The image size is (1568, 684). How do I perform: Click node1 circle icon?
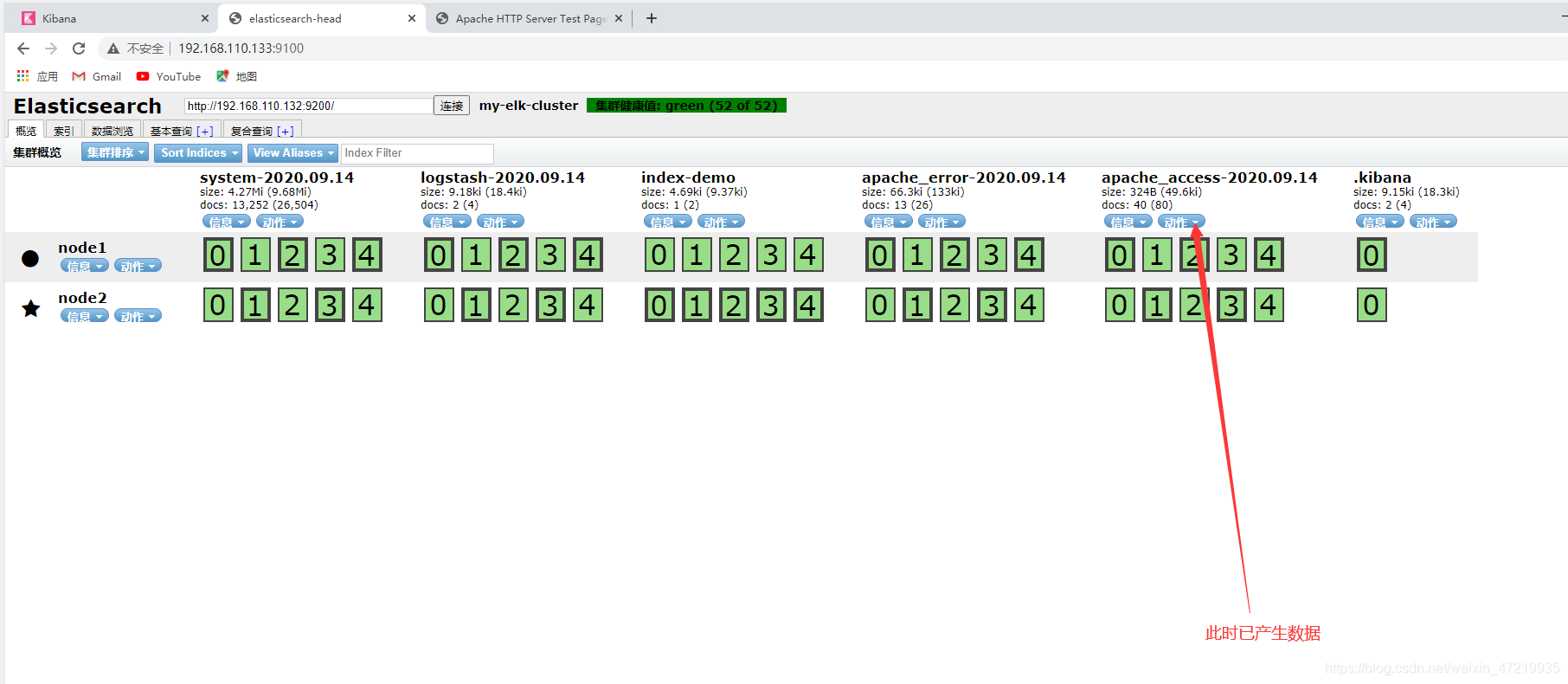coord(30,258)
